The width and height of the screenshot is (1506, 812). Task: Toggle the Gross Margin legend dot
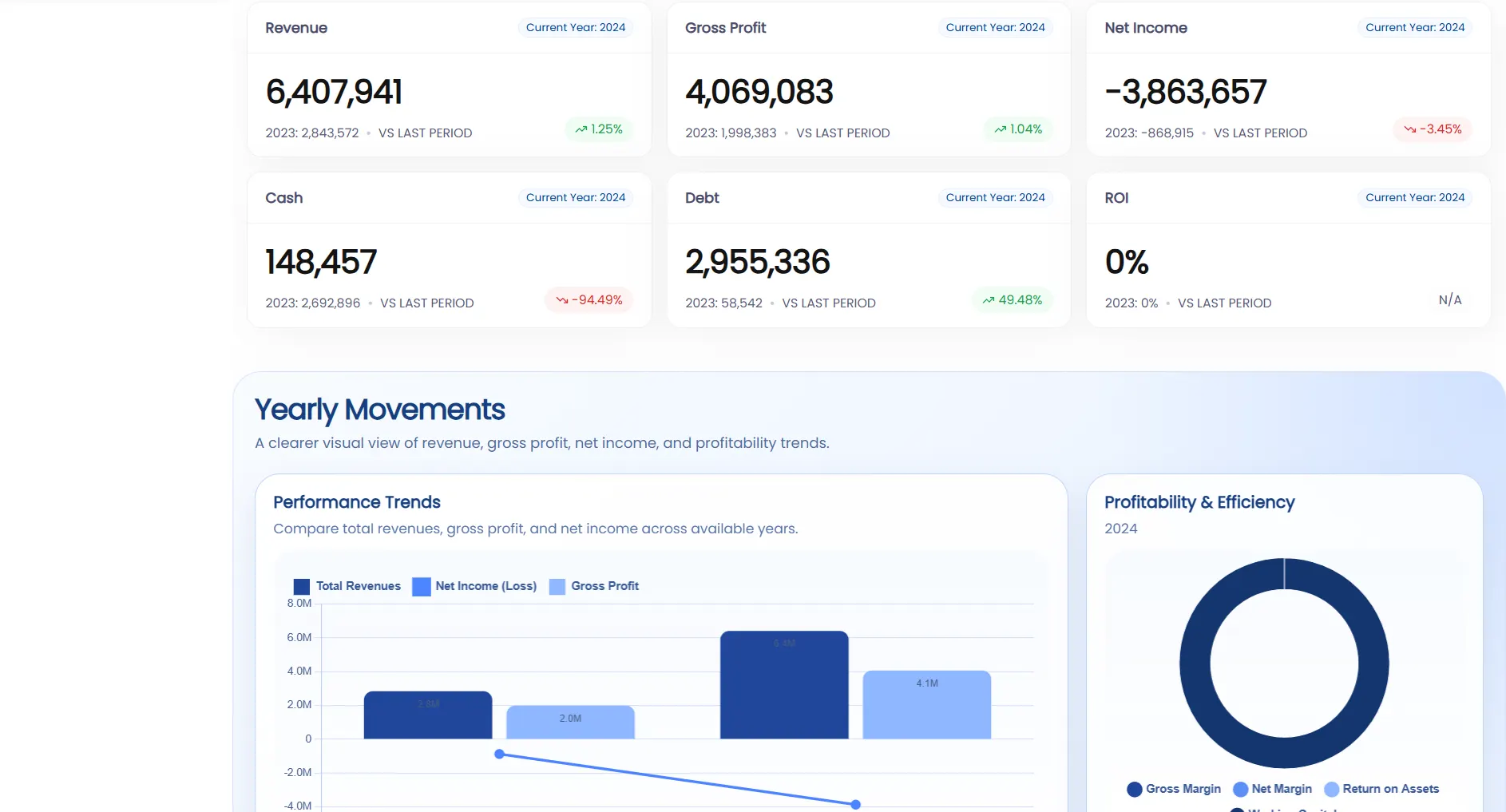pos(1135,790)
